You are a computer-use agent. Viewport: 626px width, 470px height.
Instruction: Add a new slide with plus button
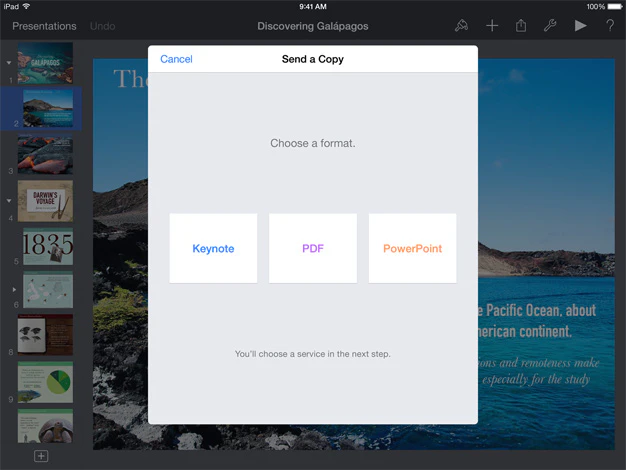(x=41, y=456)
